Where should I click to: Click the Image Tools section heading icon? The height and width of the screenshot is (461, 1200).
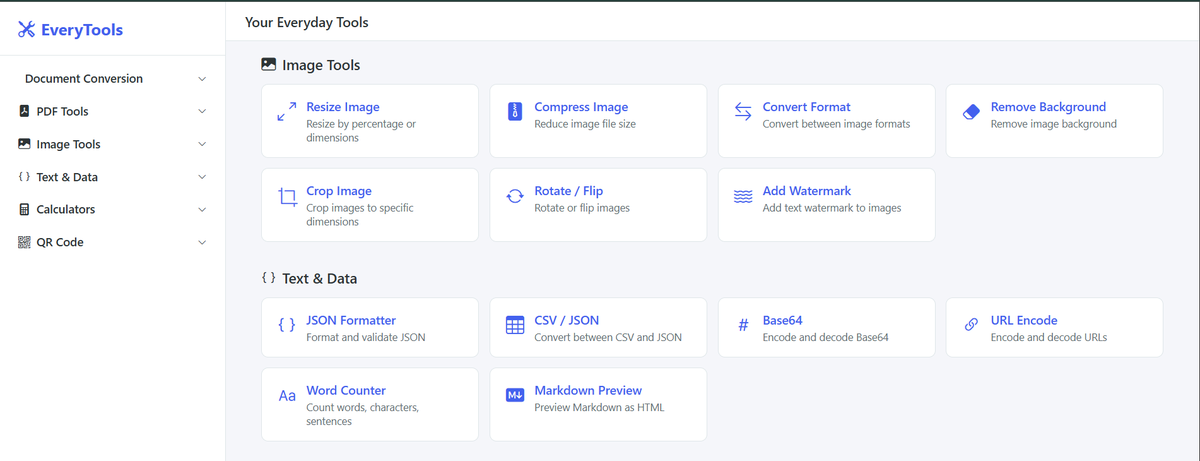[x=268, y=64]
